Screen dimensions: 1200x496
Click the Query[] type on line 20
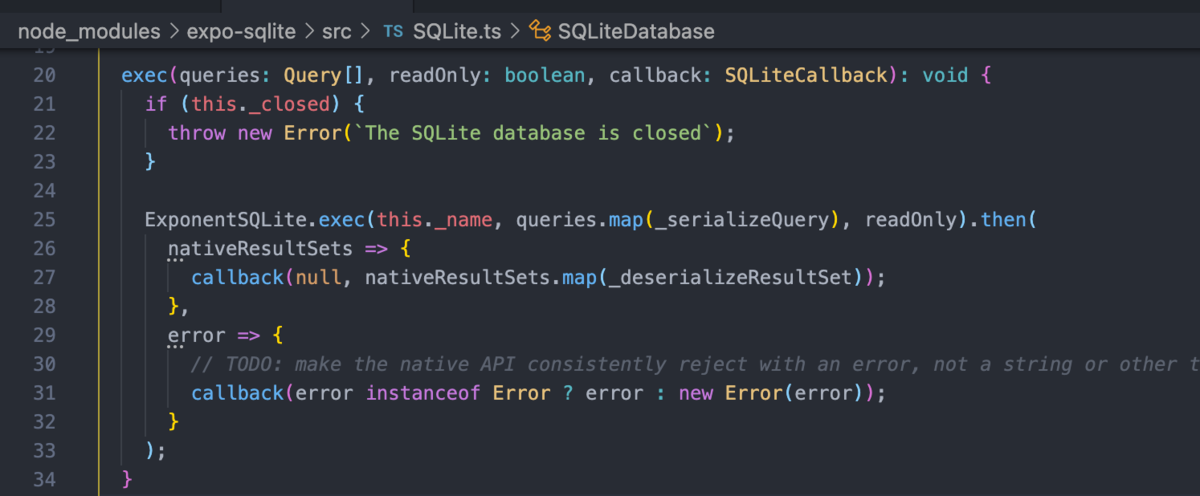[x=325, y=76]
